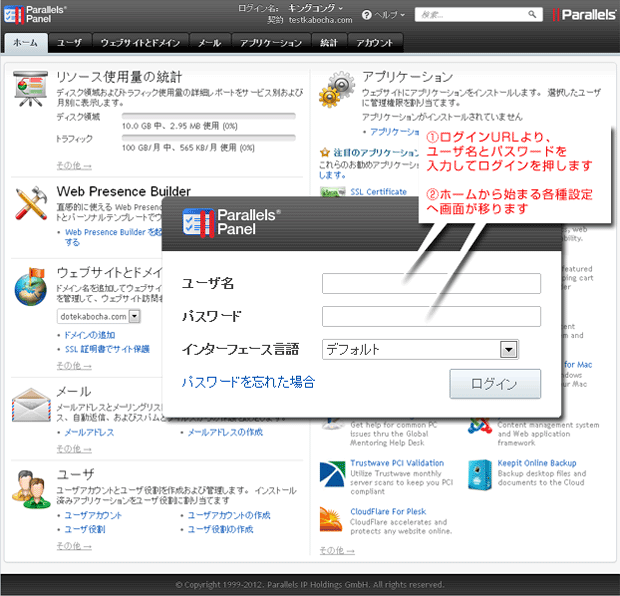Click the ユーザアカウントの作成 link
This screenshot has width=620, height=596.
coord(229,515)
